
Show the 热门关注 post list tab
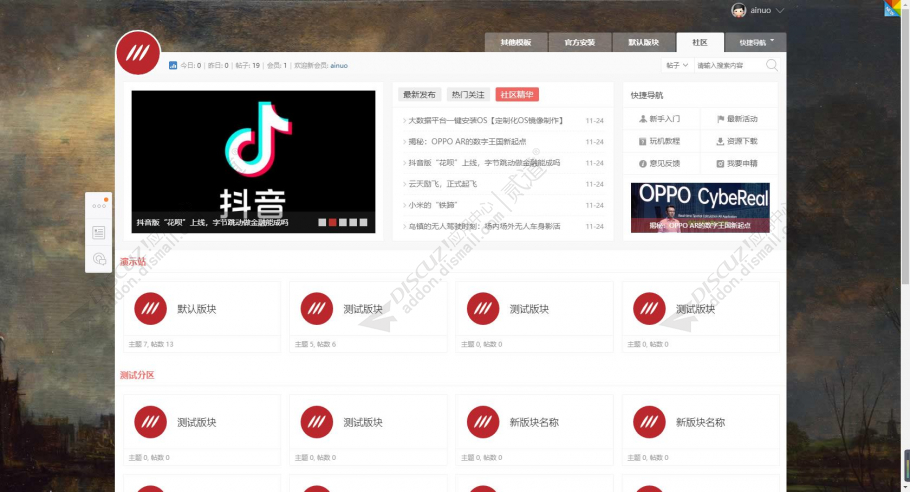click(468, 95)
